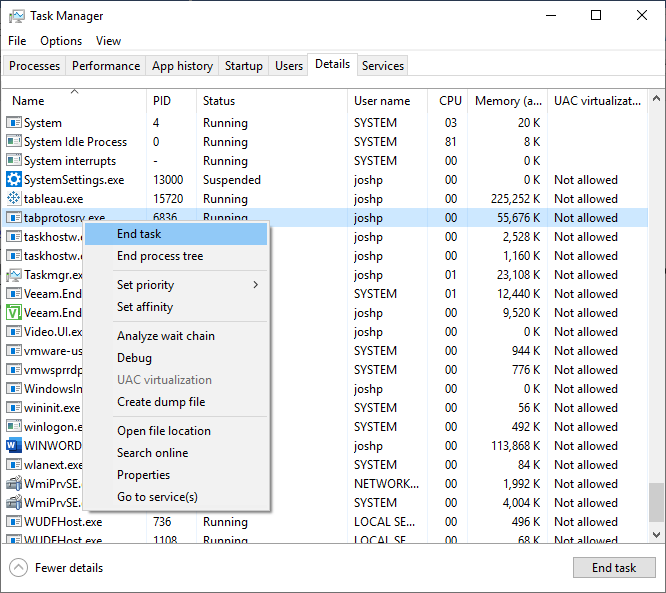Click the tableau.exe process icon
This screenshot has height=593, width=666.
pos(14,199)
